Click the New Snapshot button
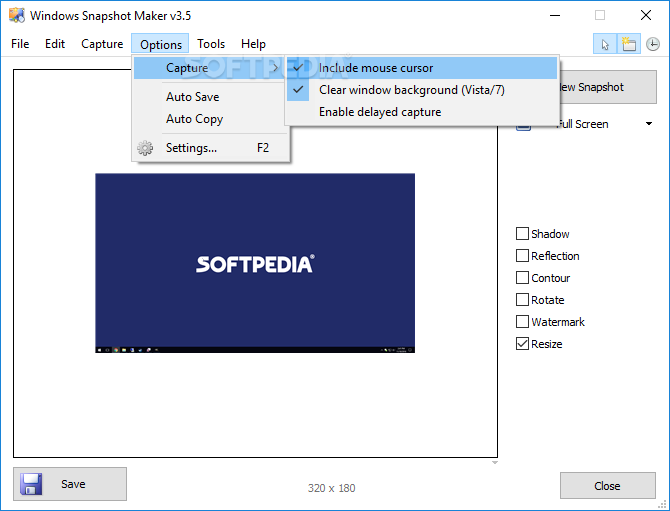 pos(608,87)
